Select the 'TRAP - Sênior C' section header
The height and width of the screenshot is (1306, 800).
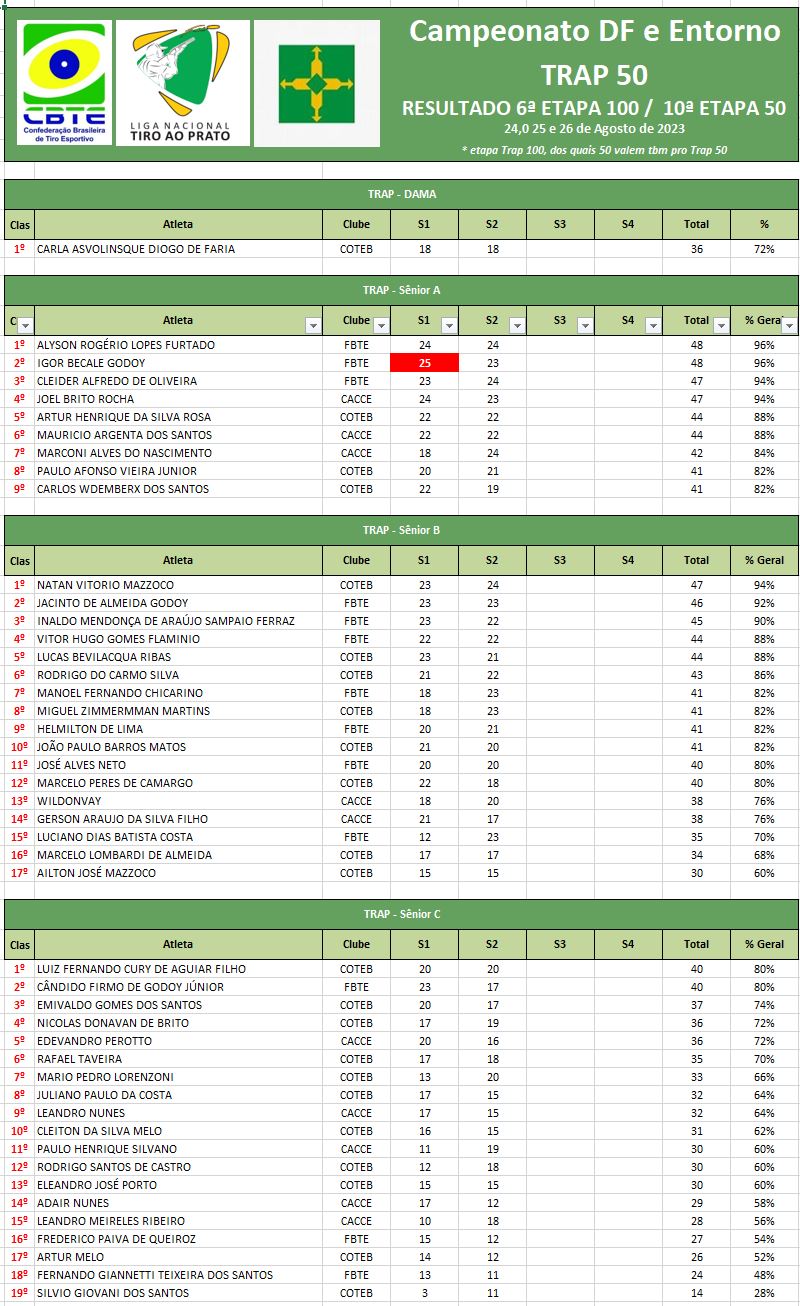click(x=401, y=914)
